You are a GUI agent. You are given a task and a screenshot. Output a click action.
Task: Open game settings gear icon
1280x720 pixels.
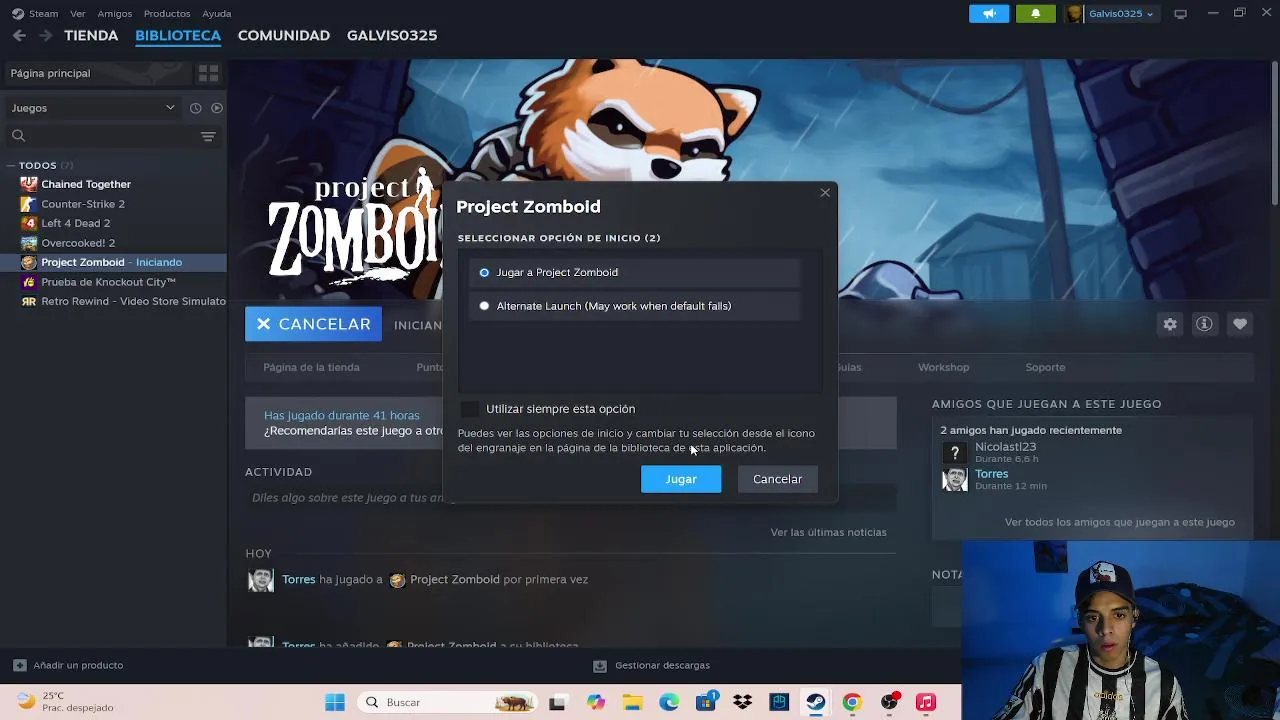1170,324
